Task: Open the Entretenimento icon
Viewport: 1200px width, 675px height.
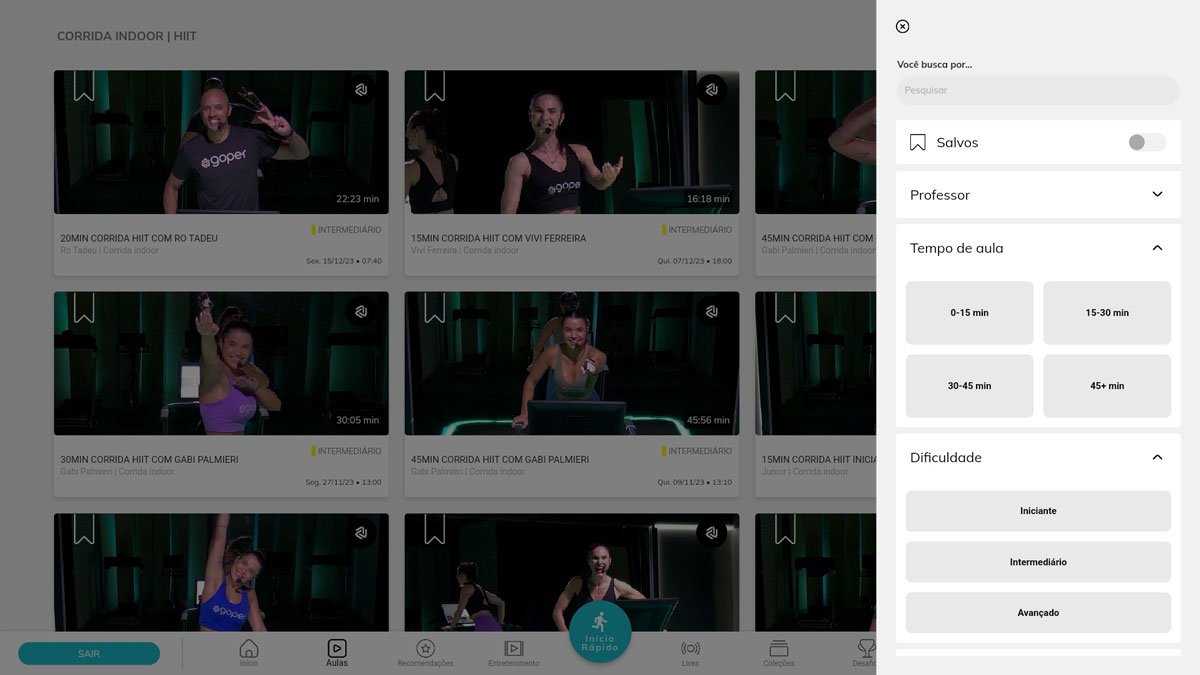Action: pyautogui.click(x=514, y=649)
